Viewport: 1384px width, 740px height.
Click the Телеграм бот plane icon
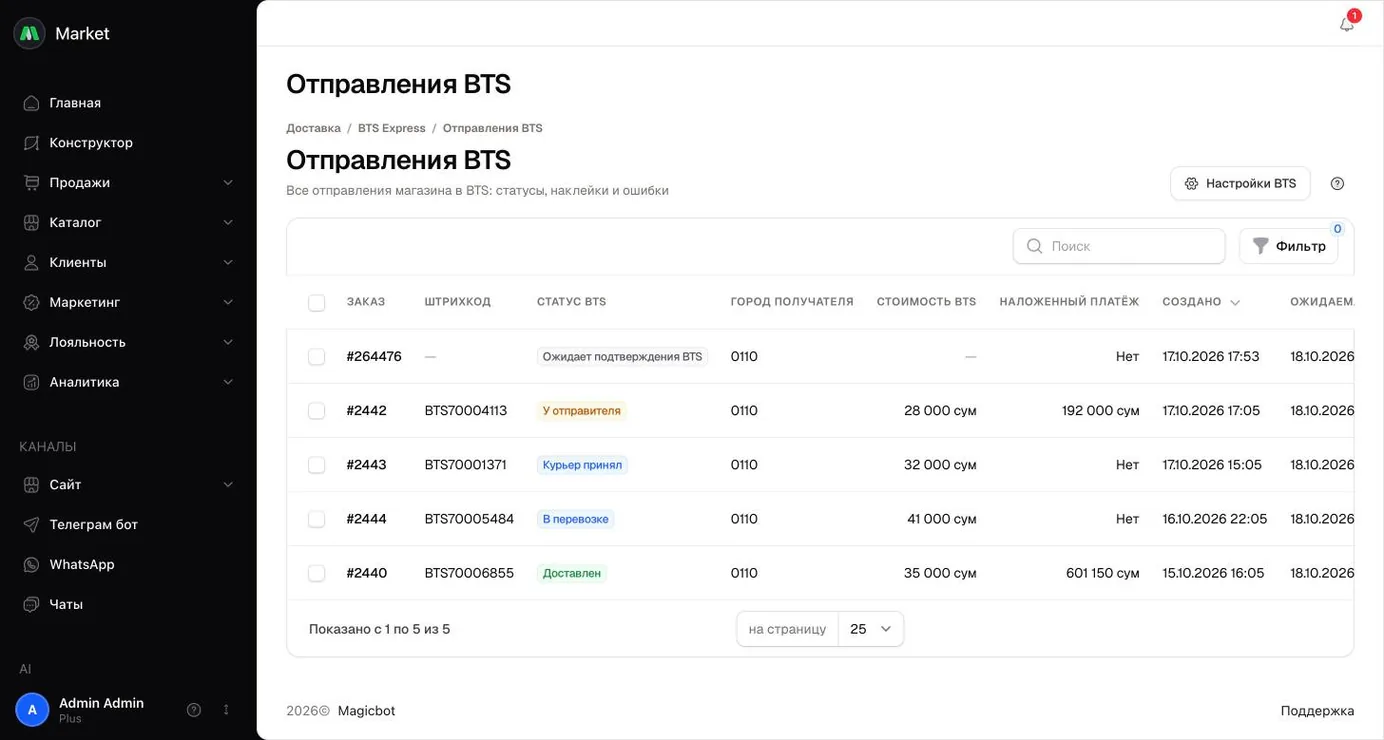(31, 525)
